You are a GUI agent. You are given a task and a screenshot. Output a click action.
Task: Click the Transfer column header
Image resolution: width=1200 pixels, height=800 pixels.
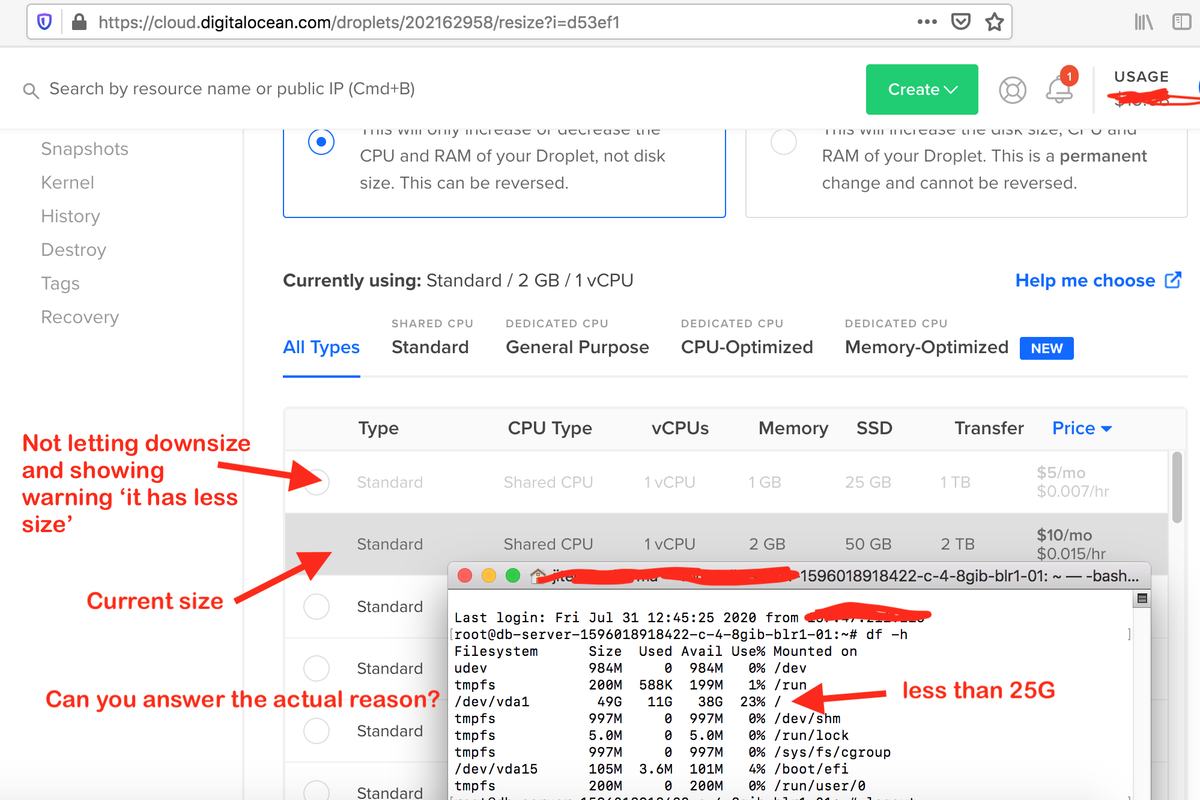(x=989, y=428)
